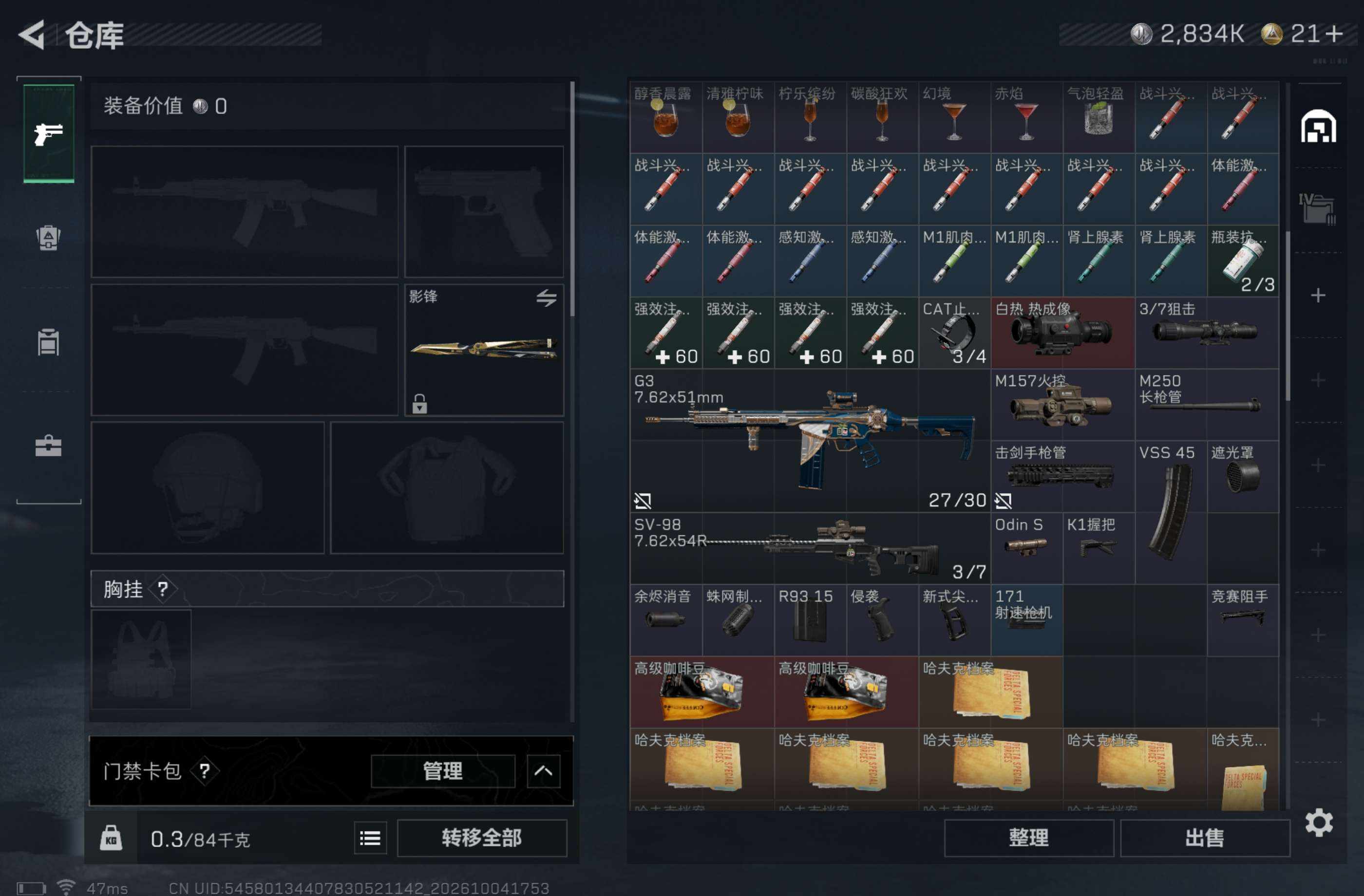Open the backpack tab in left sidebar
This screenshot has width=1364, height=896.
pos(49,238)
